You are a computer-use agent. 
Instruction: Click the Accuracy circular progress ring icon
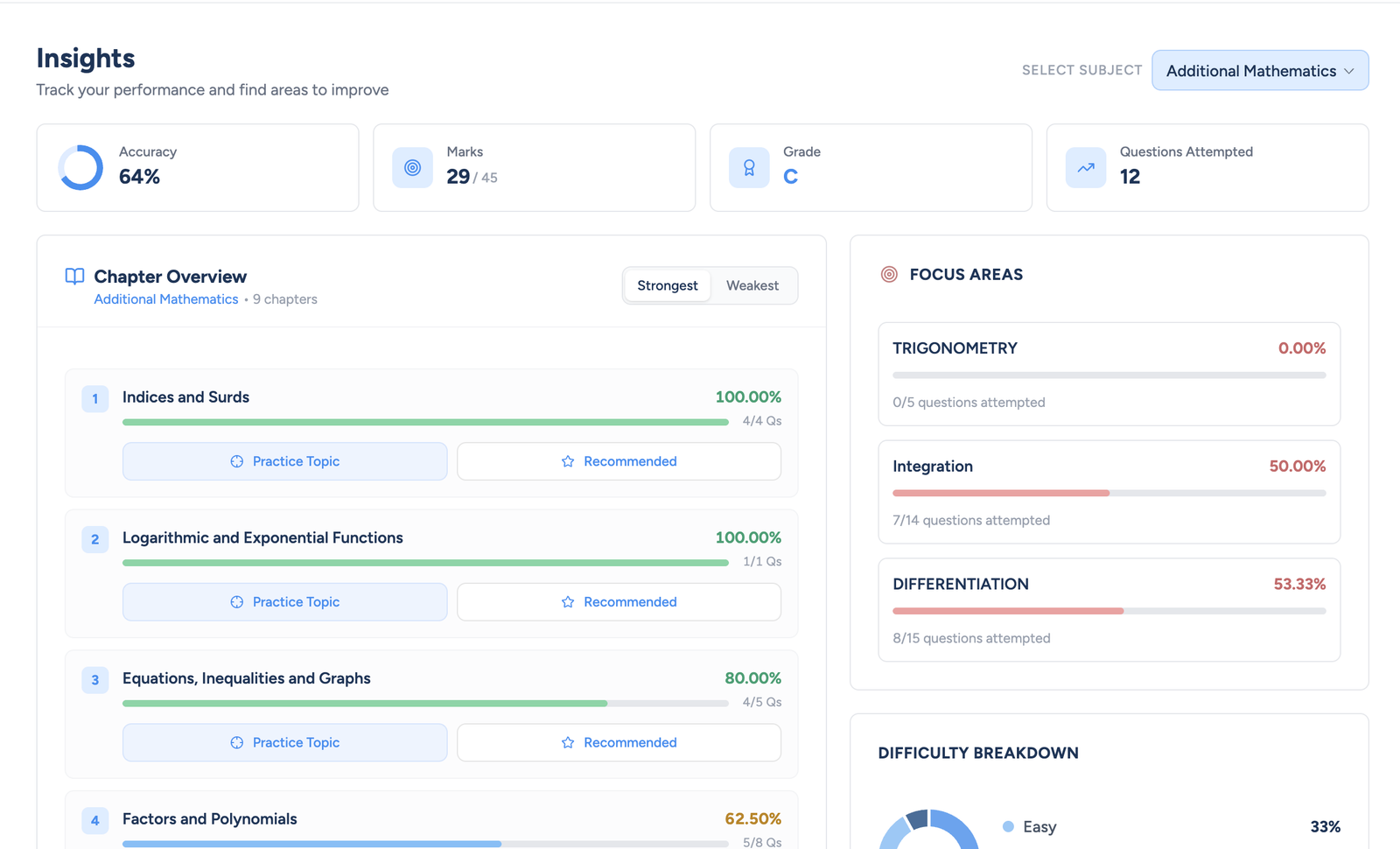pyautogui.click(x=80, y=167)
